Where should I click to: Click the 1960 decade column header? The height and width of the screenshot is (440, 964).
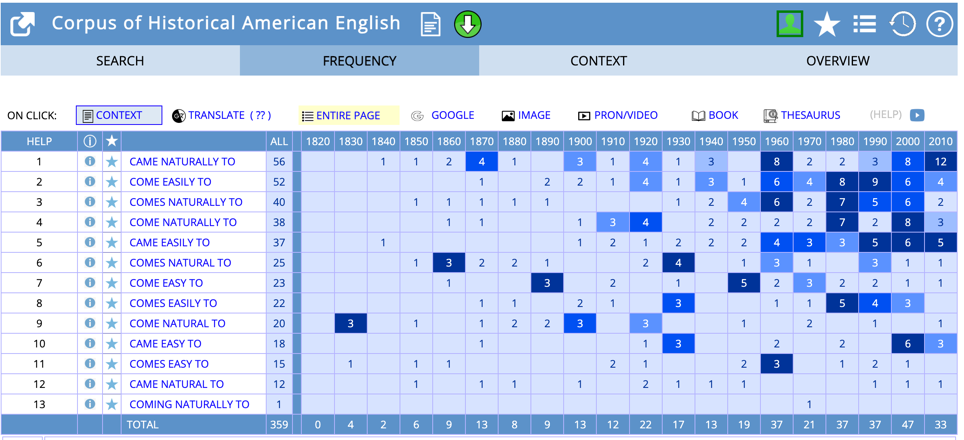pos(776,141)
